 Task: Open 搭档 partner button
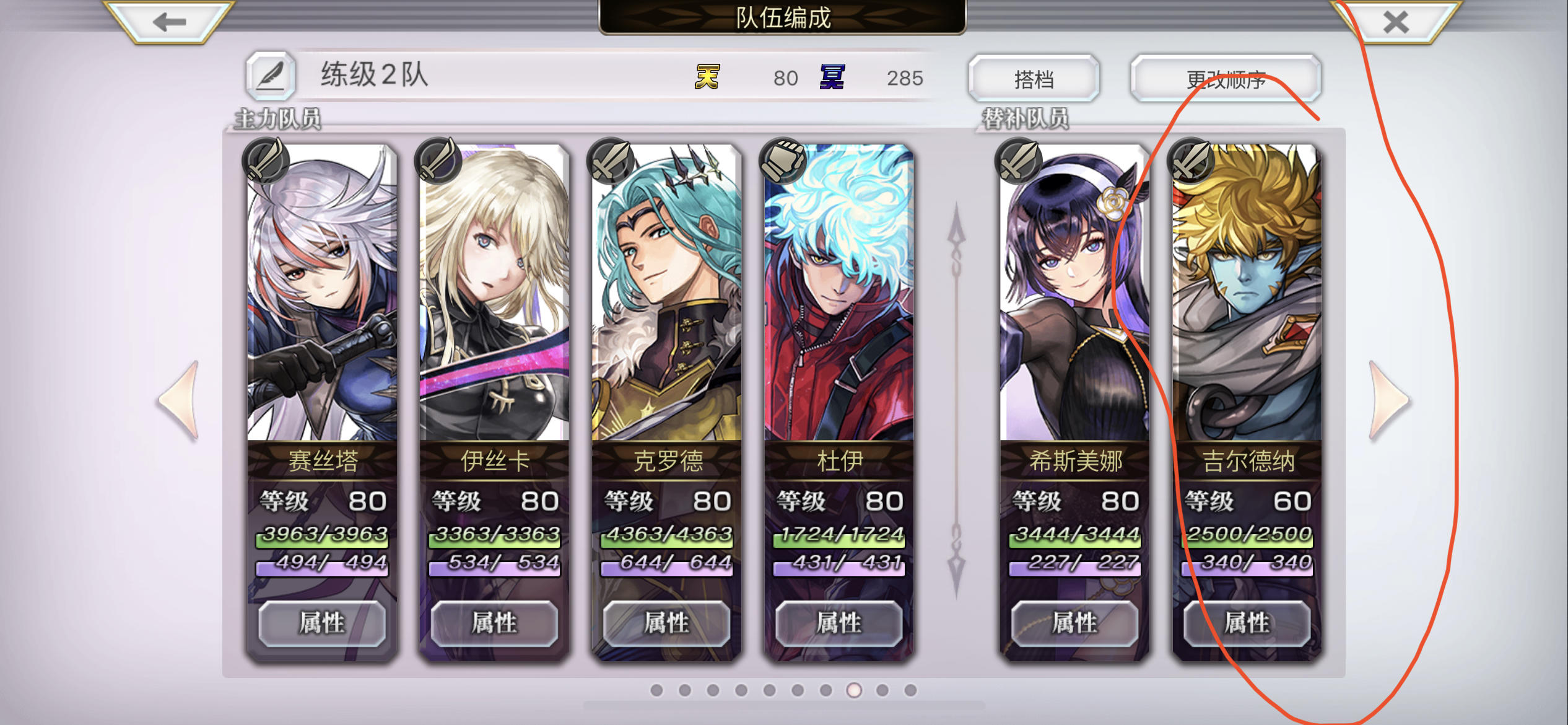[x=1034, y=79]
